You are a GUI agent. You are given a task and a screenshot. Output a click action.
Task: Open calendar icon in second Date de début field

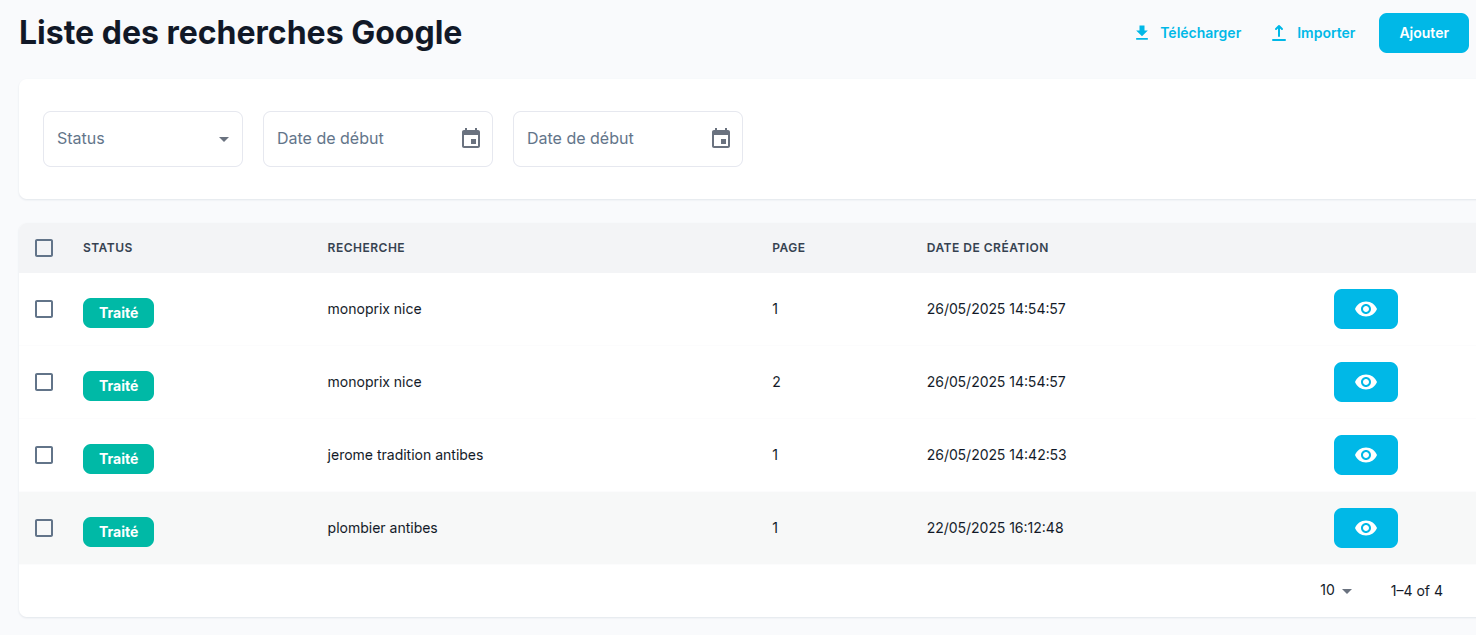point(721,139)
